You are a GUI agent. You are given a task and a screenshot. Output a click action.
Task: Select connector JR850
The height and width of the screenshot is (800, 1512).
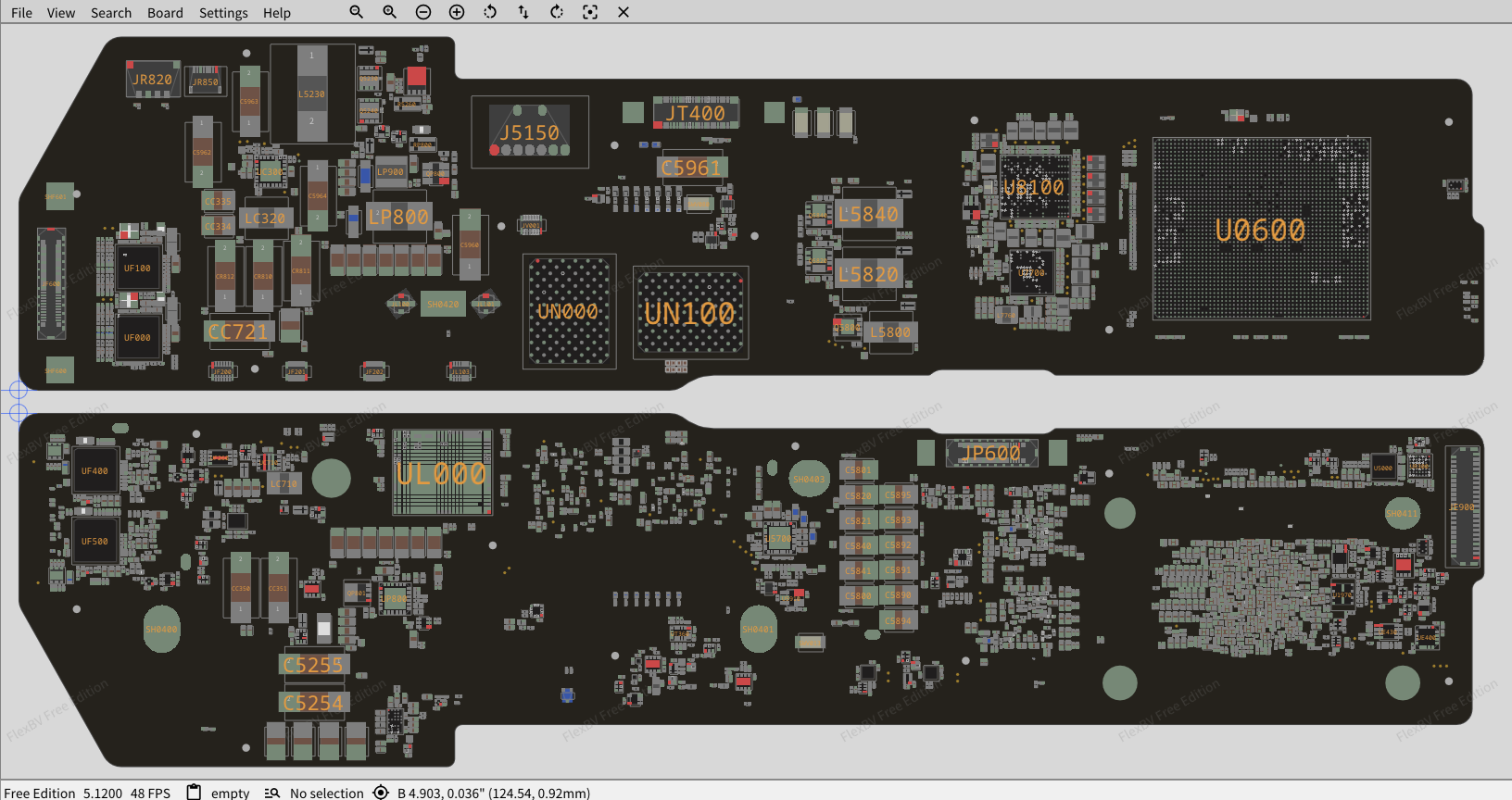pos(206,81)
